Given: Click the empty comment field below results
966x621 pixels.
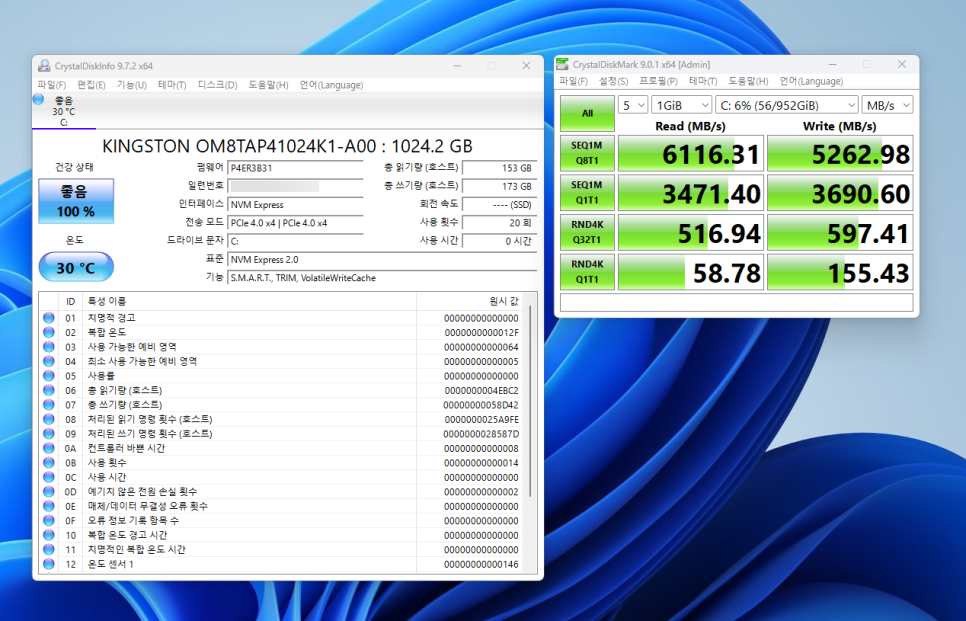Looking at the screenshot, I should [x=736, y=302].
